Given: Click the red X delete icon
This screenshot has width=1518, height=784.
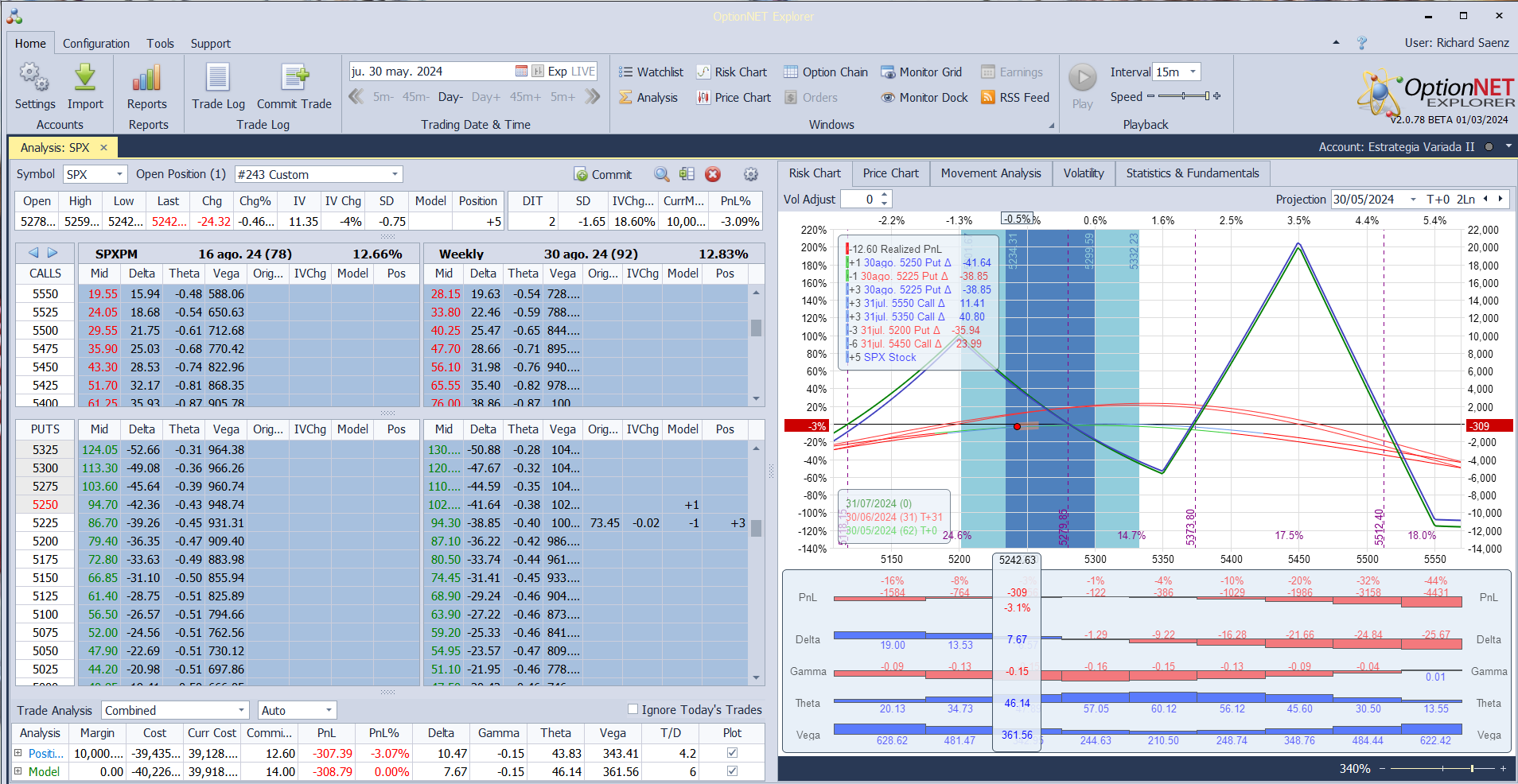Looking at the screenshot, I should [x=713, y=174].
